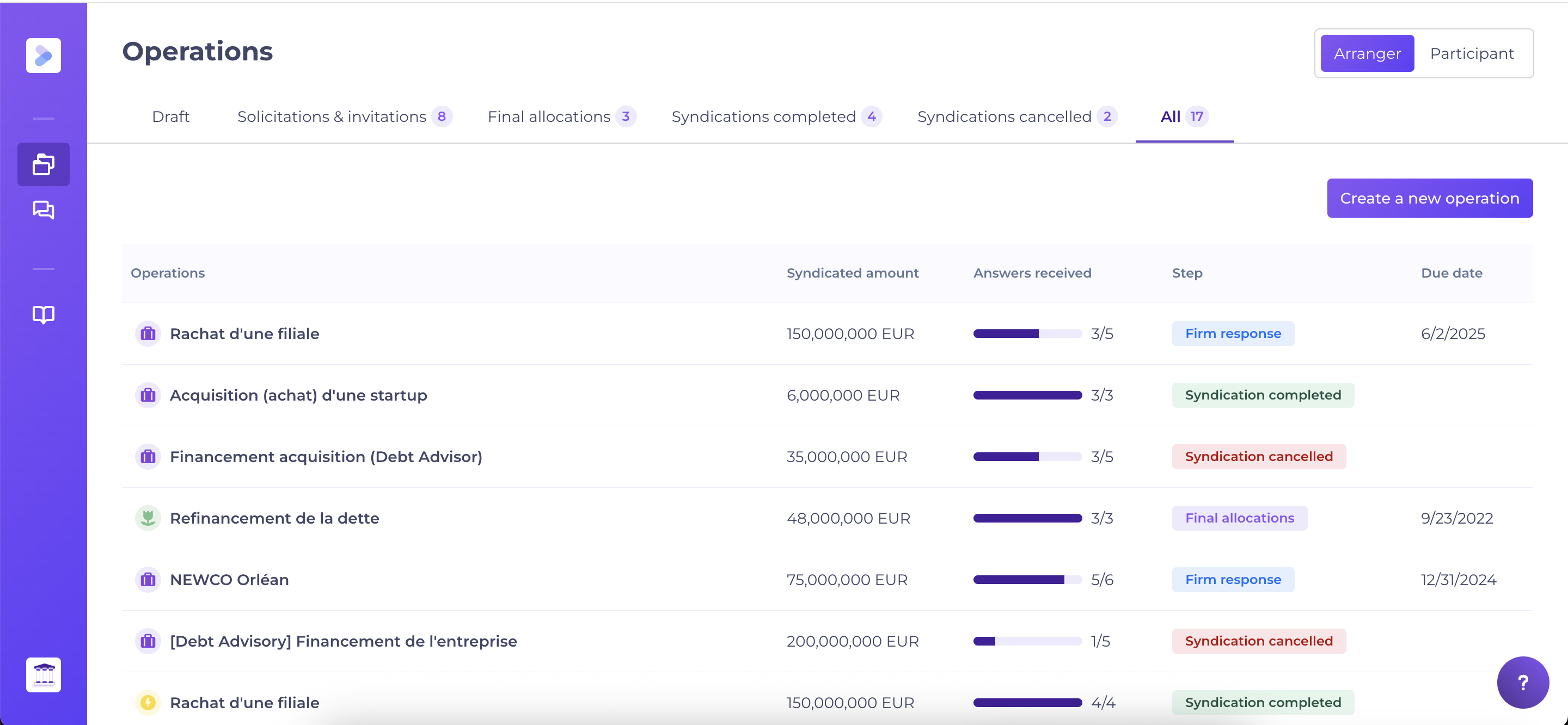The image size is (1568, 725).
Task: Click the 3/5 progress bar in the 150,000,000 EUR row
Action: pyautogui.click(x=1027, y=334)
